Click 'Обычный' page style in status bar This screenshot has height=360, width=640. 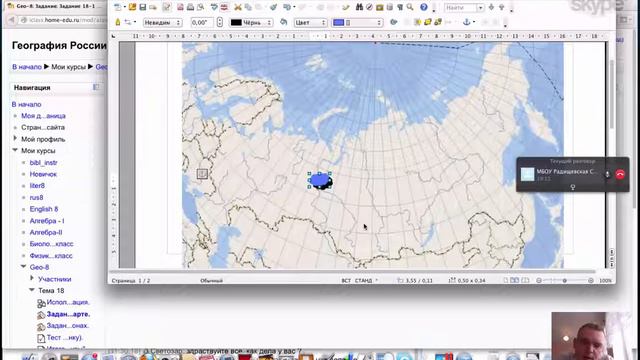[211, 280]
